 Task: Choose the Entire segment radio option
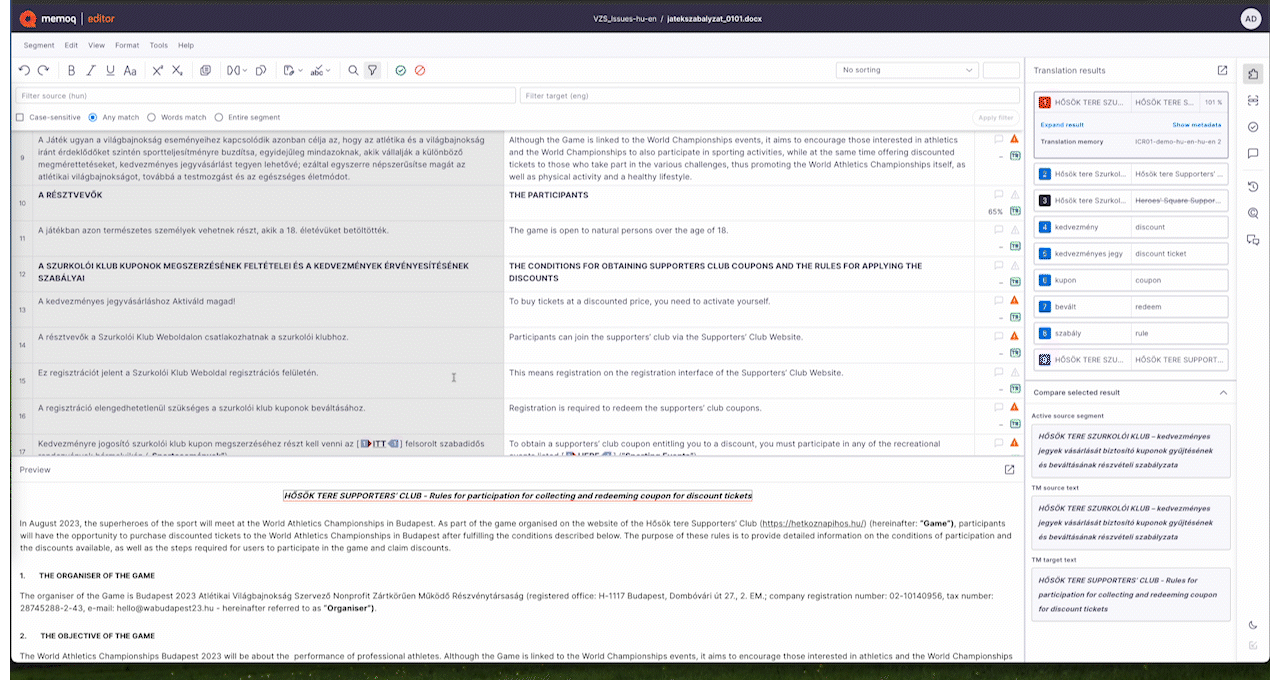pyautogui.click(x=219, y=117)
